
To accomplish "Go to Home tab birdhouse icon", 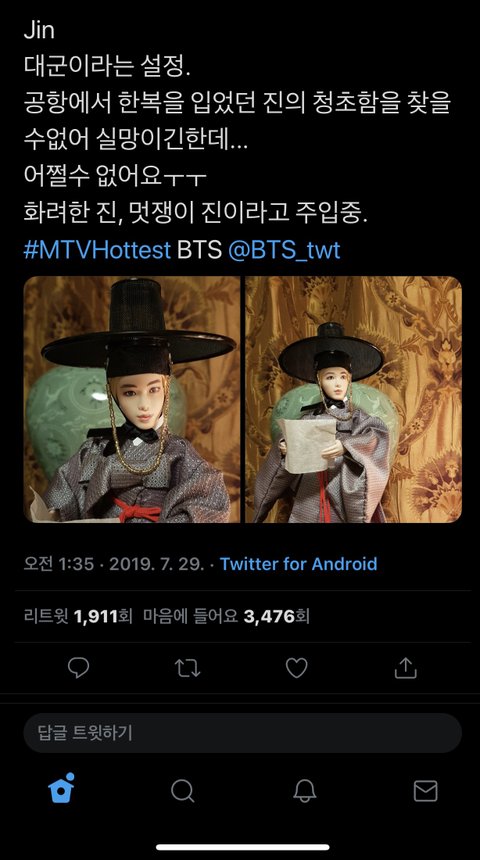I will (x=61, y=789).
